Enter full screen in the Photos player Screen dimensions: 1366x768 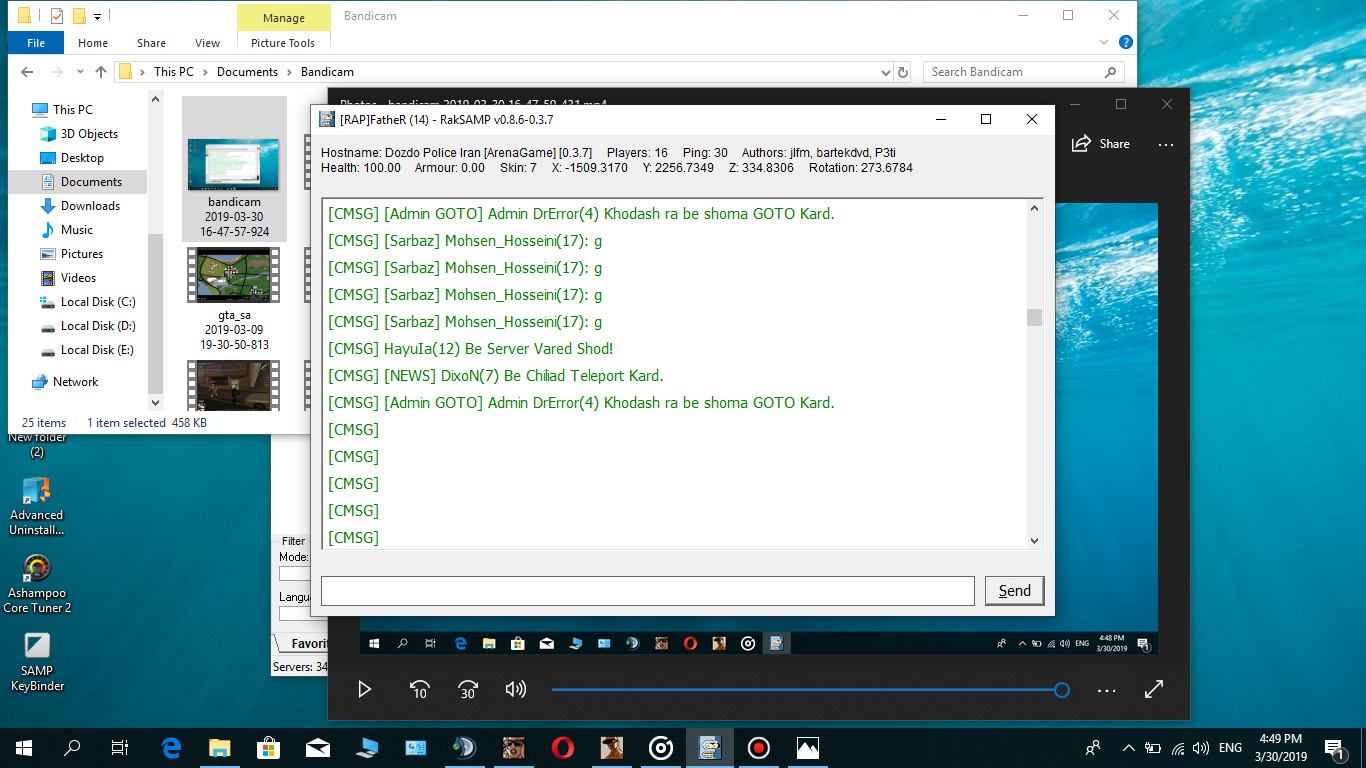(x=1154, y=689)
